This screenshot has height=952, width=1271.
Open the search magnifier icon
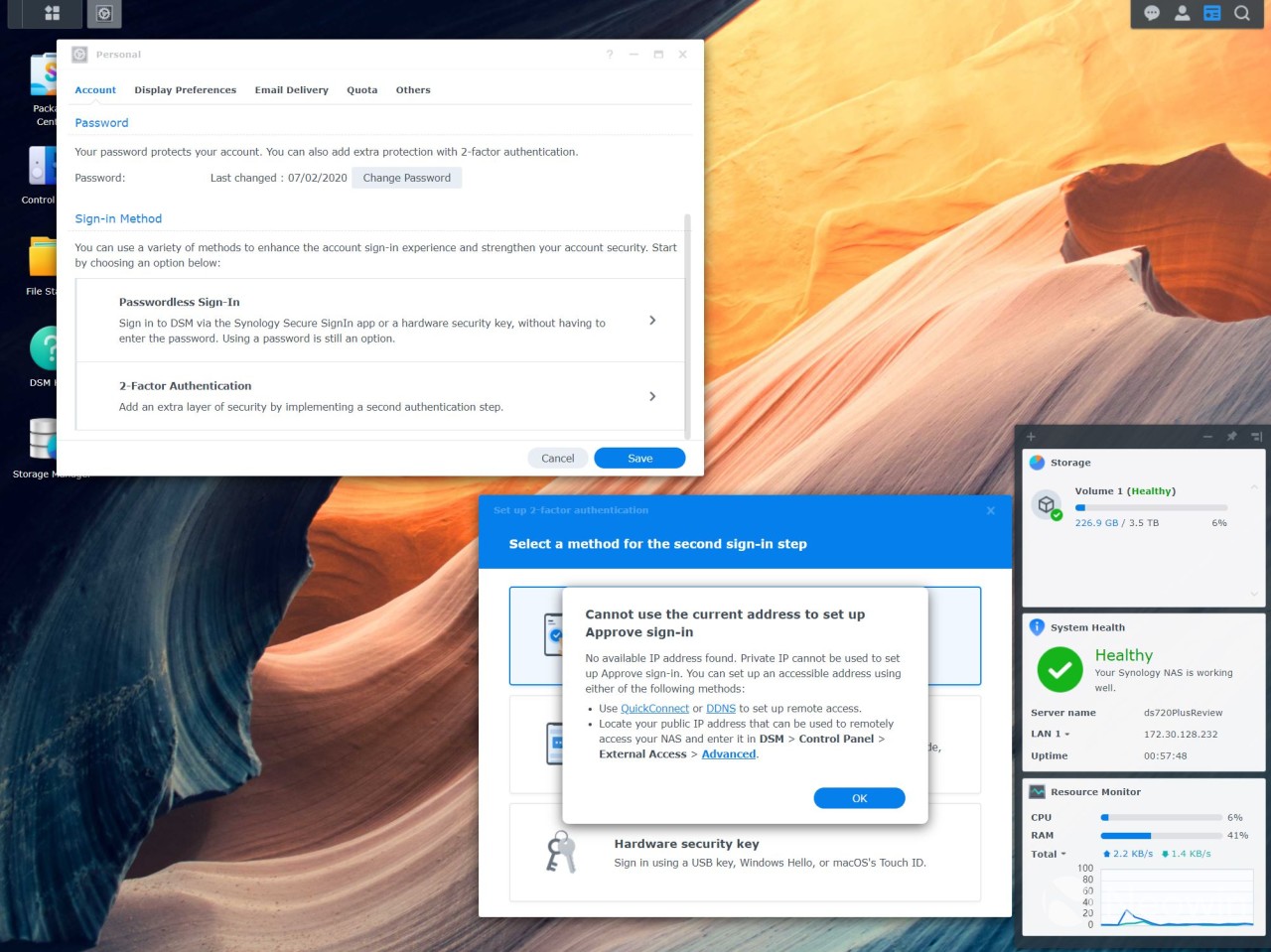pyautogui.click(x=1242, y=13)
